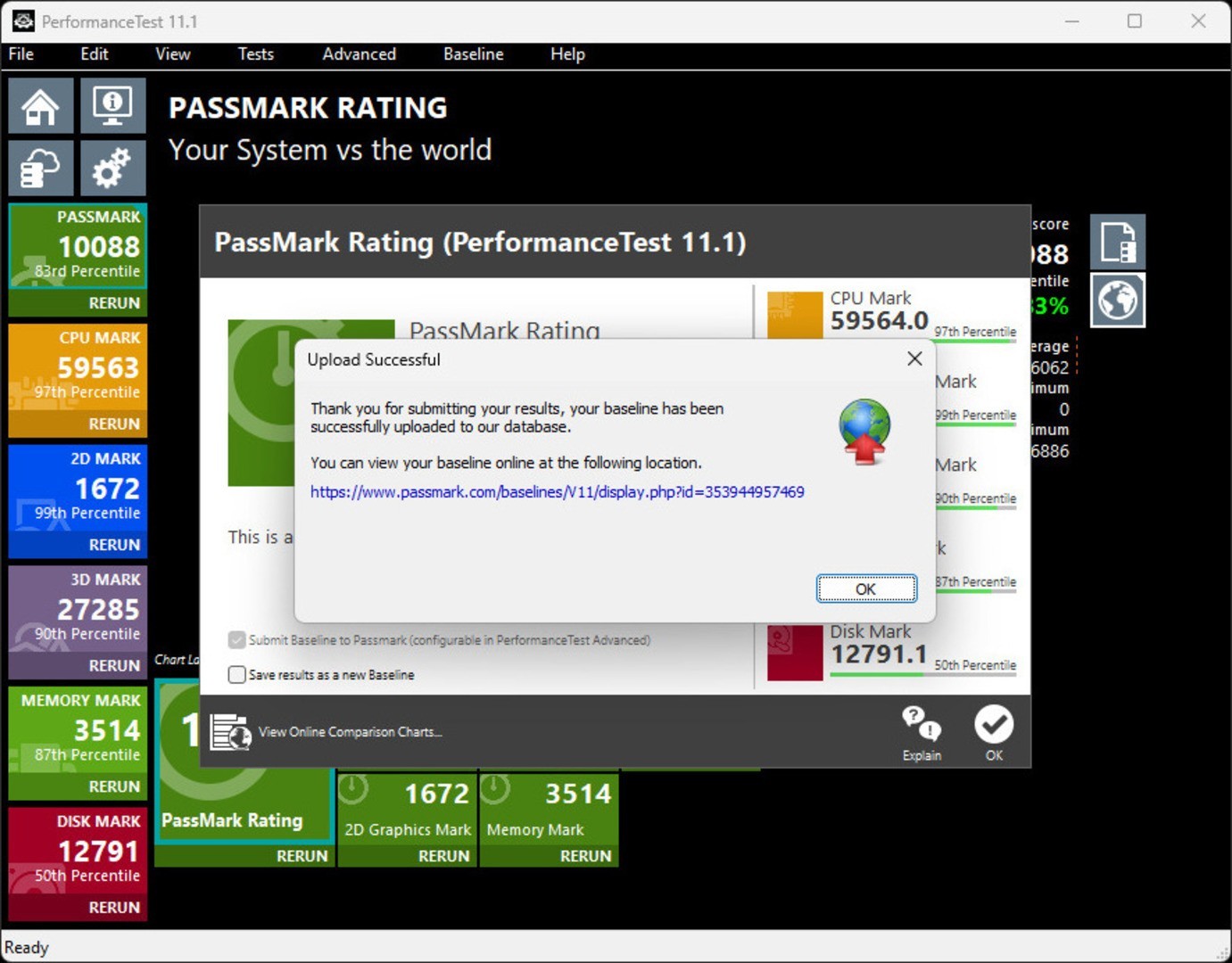This screenshot has width=1232, height=963.
Task: Select the MEMORY MARK 3514 score tile
Action: (78, 730)
